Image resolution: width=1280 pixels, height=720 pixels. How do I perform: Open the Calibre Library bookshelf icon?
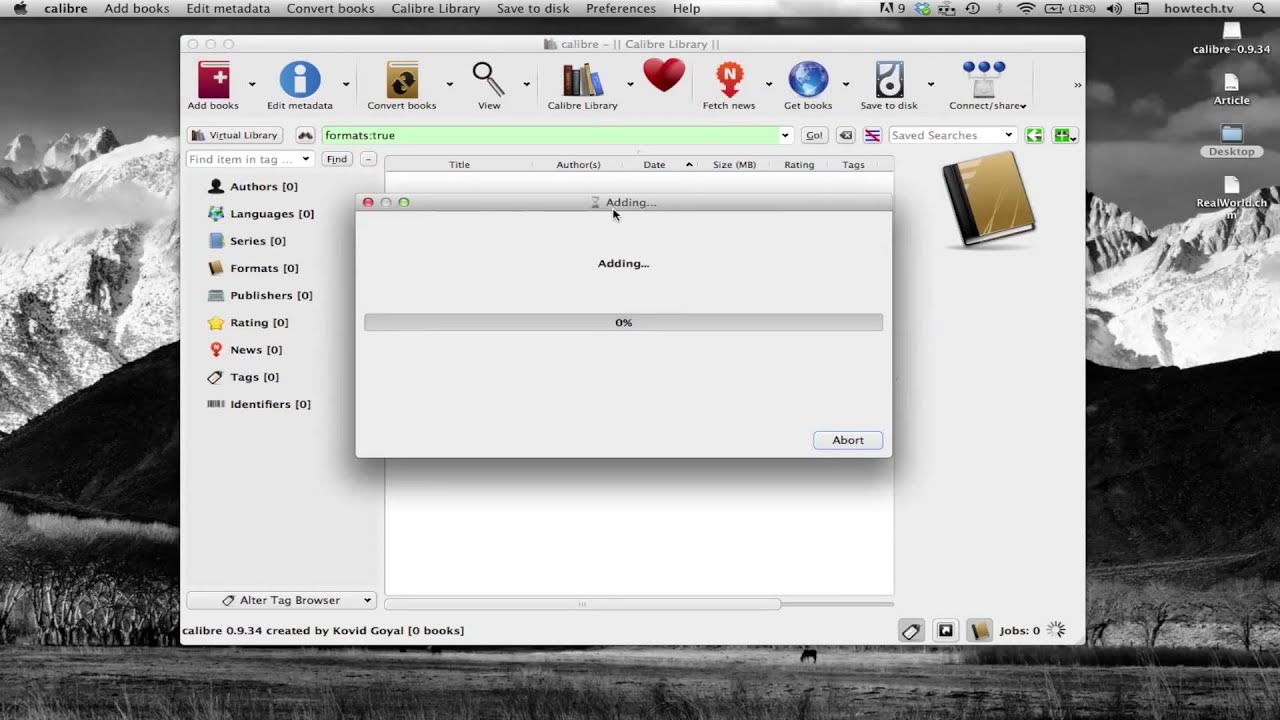[582, 79]
